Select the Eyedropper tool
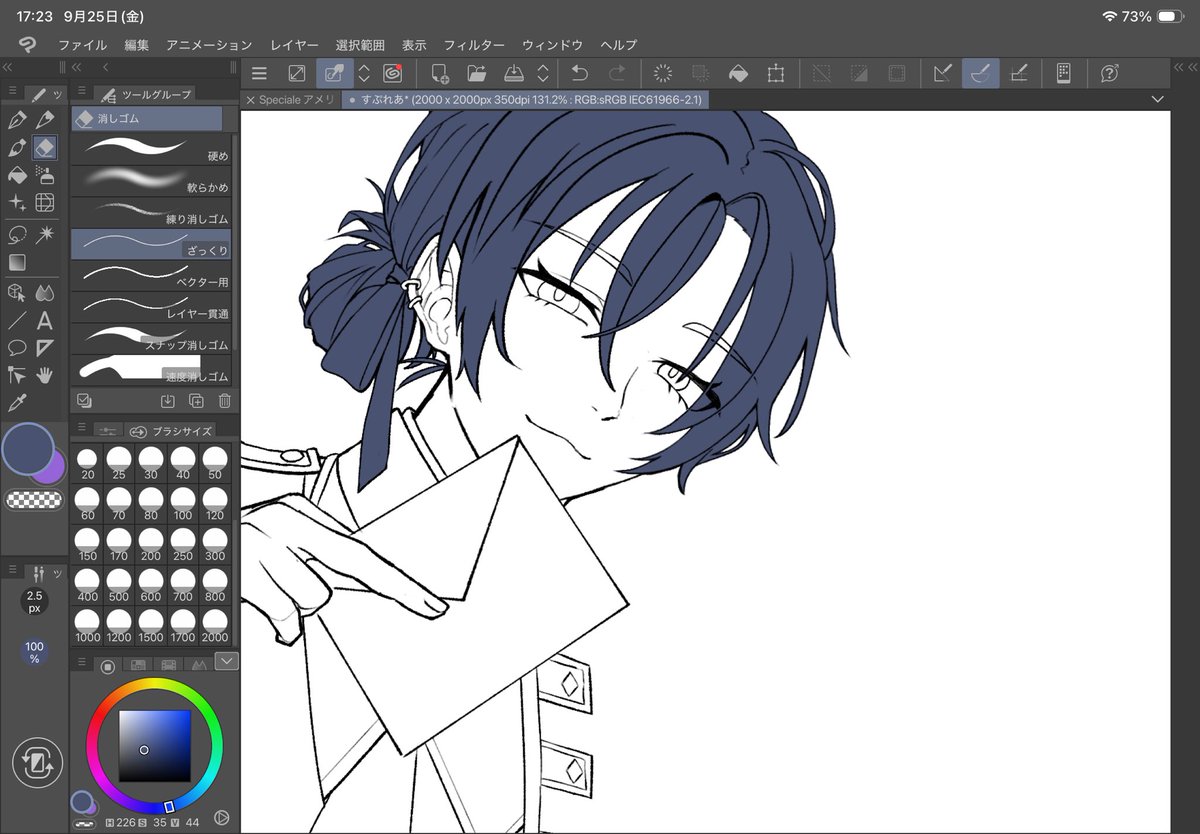Viewport: 1200px width, 834px height. [17, 404]
